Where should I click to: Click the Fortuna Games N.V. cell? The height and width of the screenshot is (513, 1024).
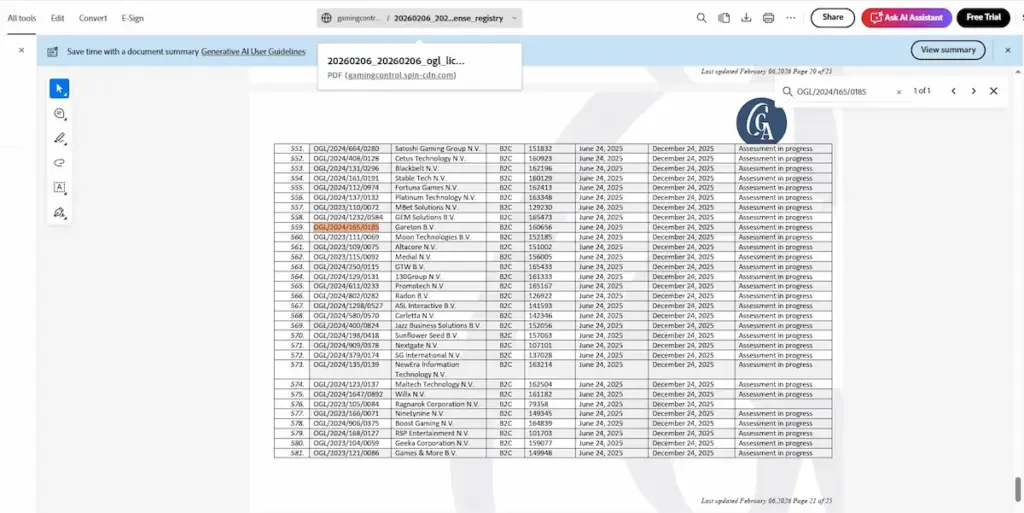(438, 188)
